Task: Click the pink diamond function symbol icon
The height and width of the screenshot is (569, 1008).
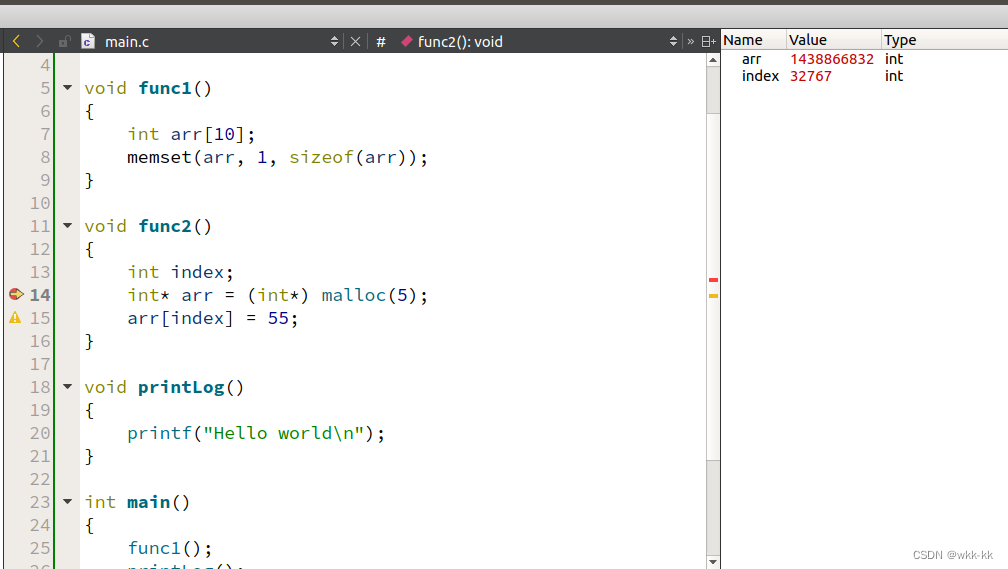Action: [406, 42]
